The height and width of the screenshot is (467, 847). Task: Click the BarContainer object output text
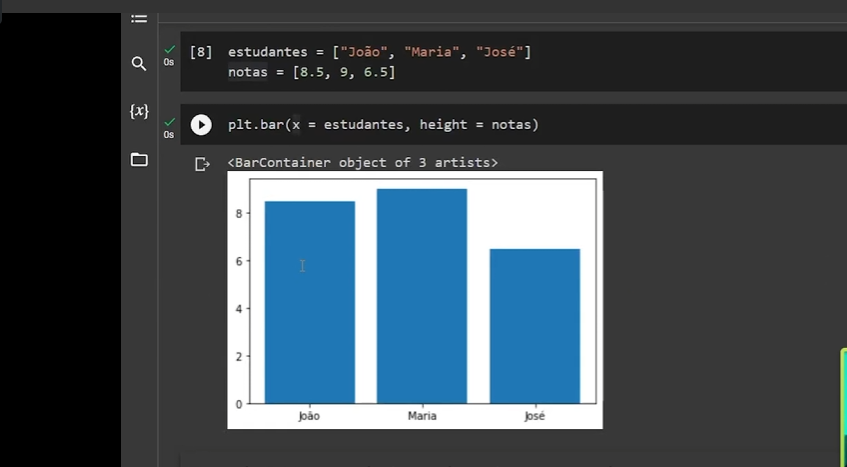coord(362,163)
